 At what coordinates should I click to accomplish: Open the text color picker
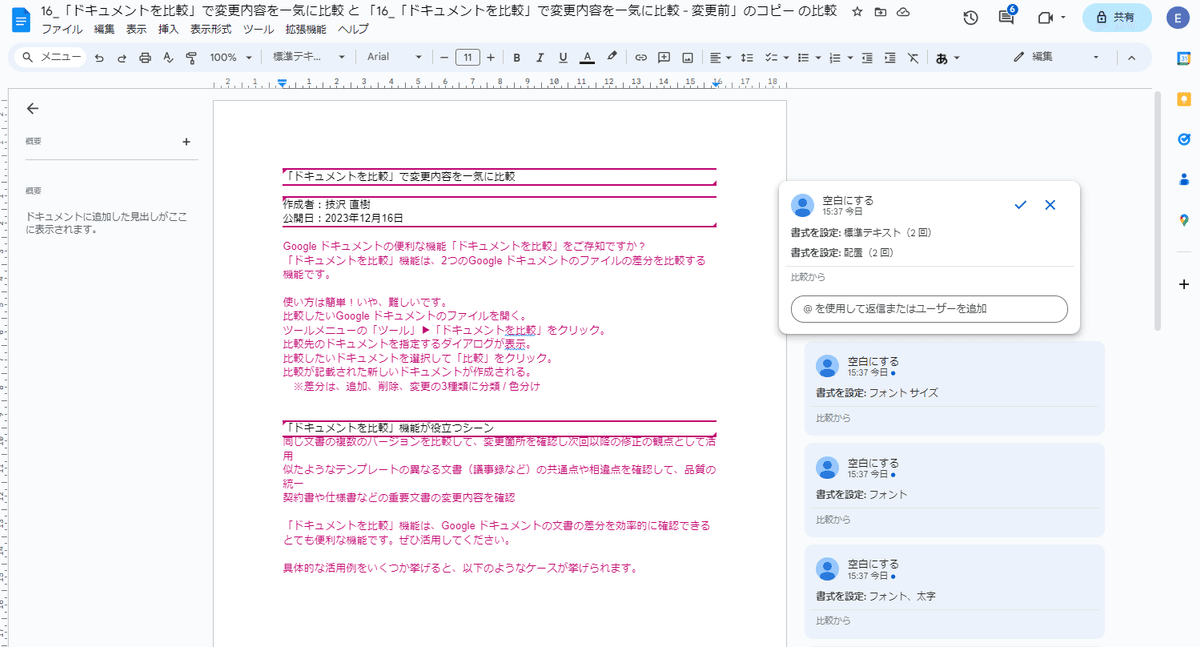coord(586,57)
